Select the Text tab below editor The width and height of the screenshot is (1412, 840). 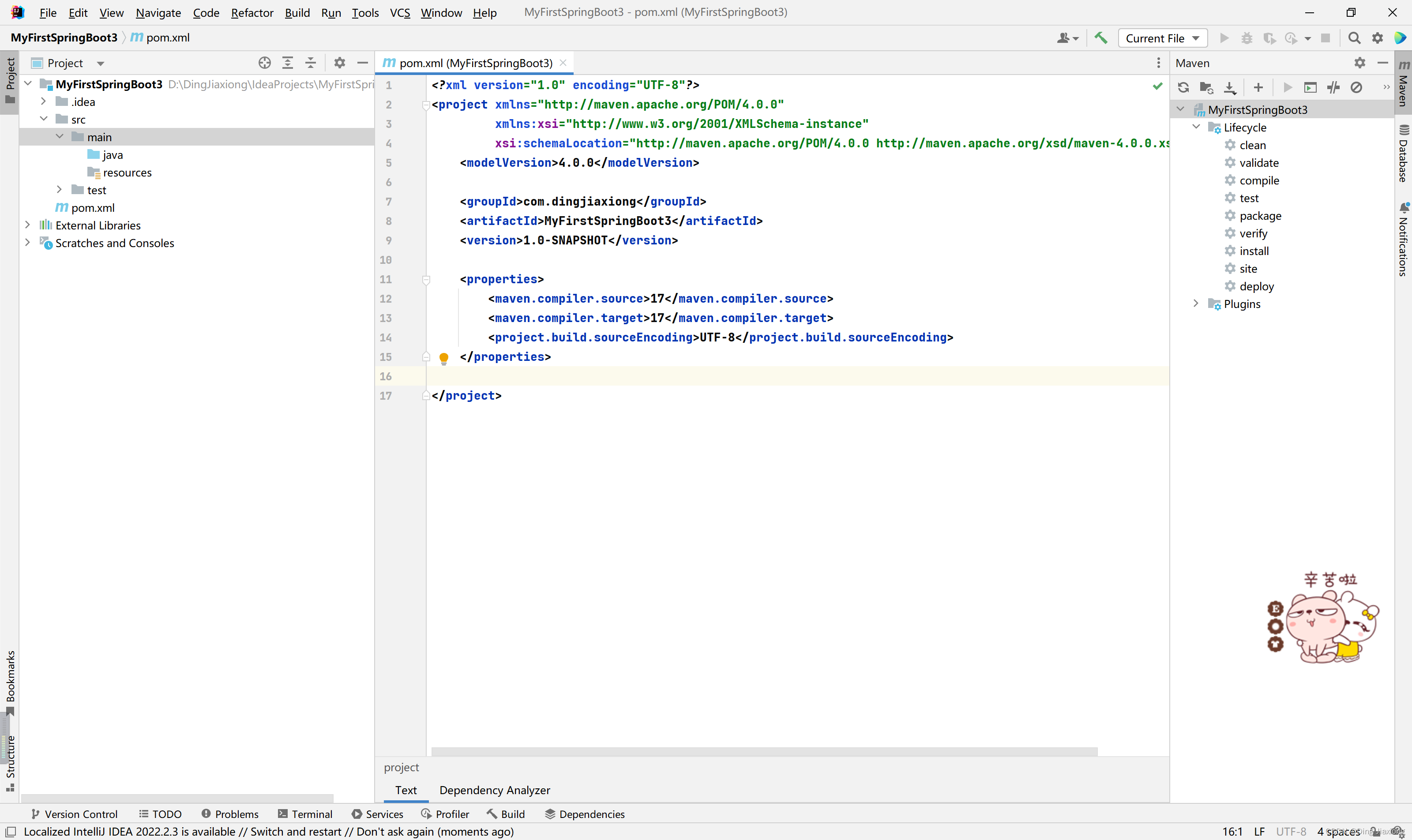click(406, 790)
